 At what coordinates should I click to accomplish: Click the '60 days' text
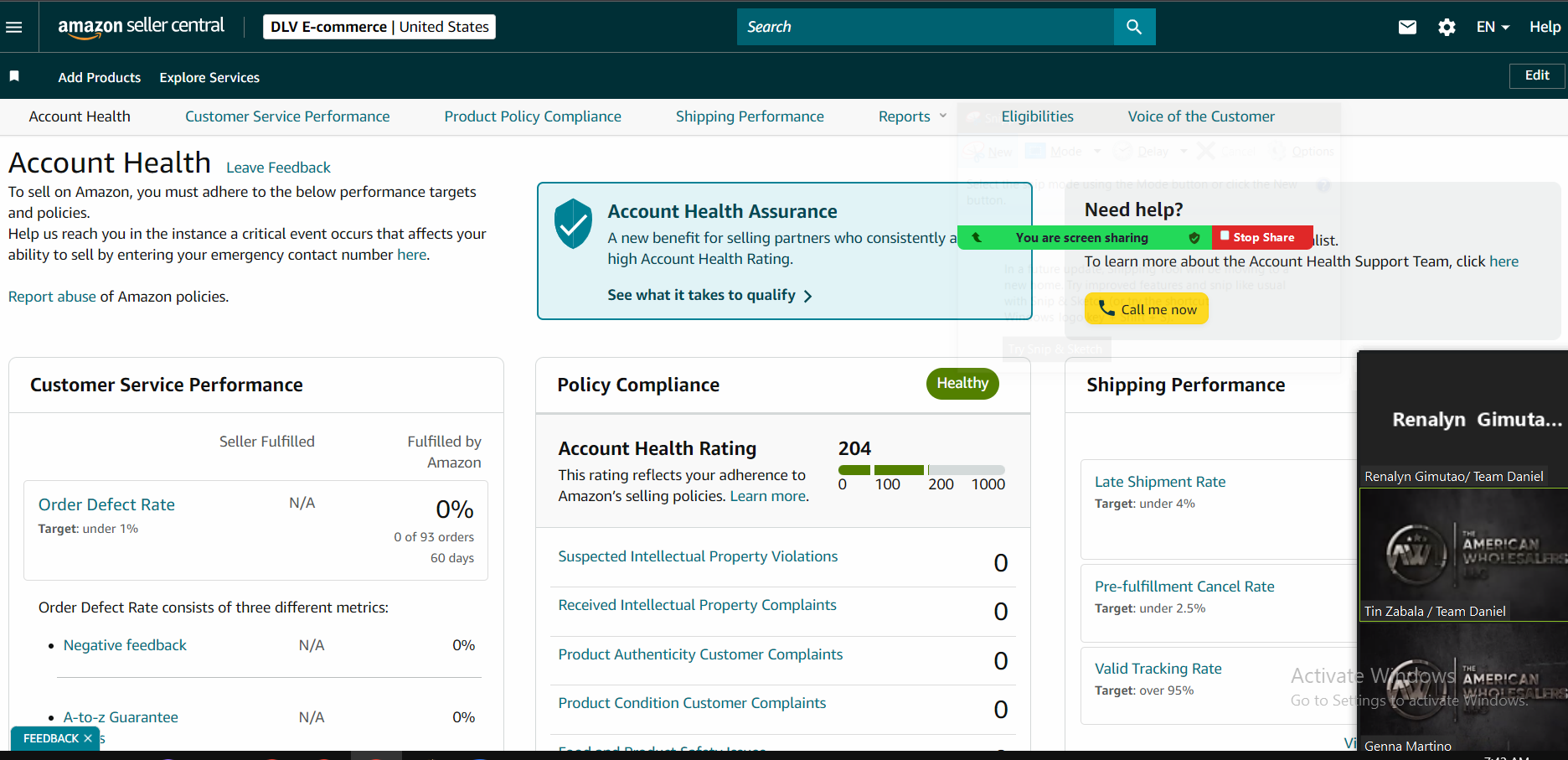[452, 558]
